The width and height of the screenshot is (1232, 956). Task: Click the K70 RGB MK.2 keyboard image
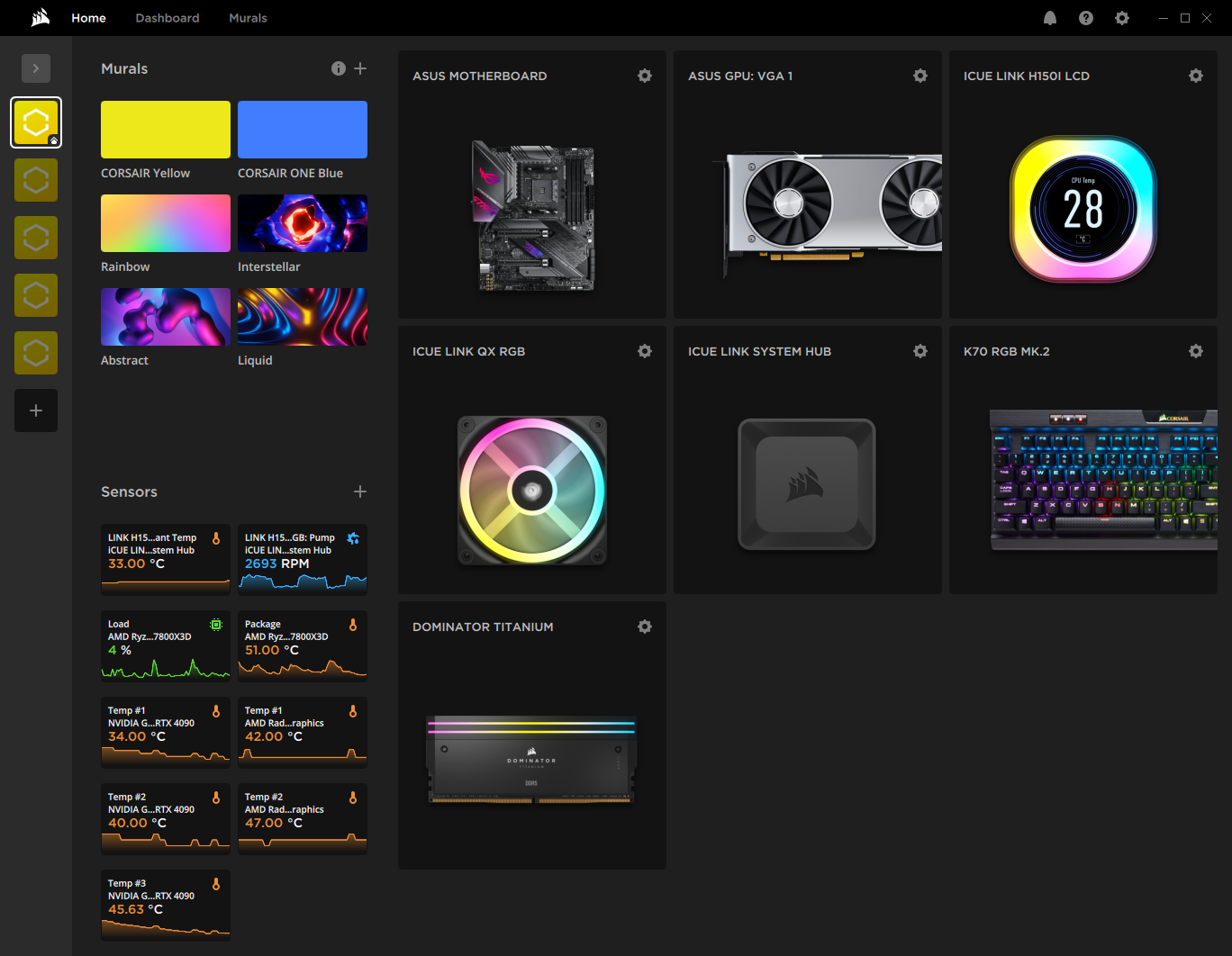[x=1103, y=479]
